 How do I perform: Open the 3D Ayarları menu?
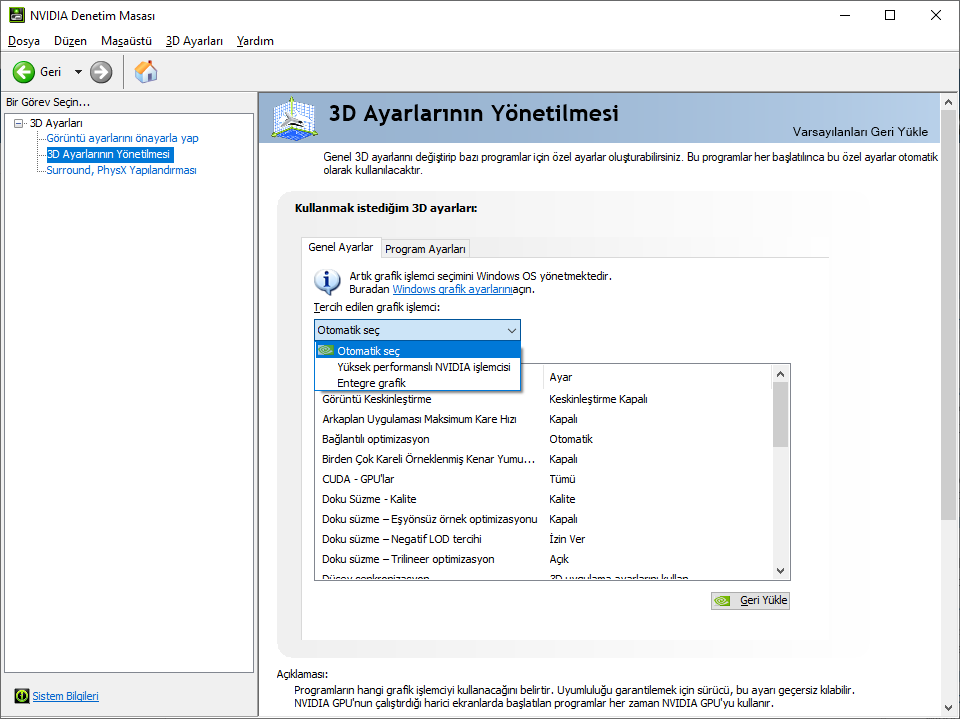194,41
